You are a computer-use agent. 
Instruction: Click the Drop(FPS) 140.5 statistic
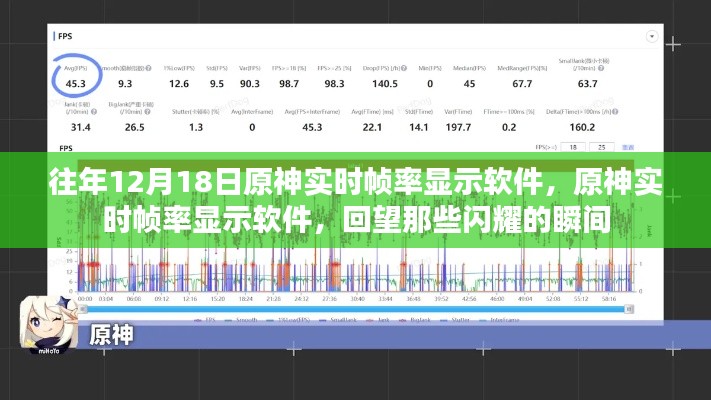pos(385,83)
